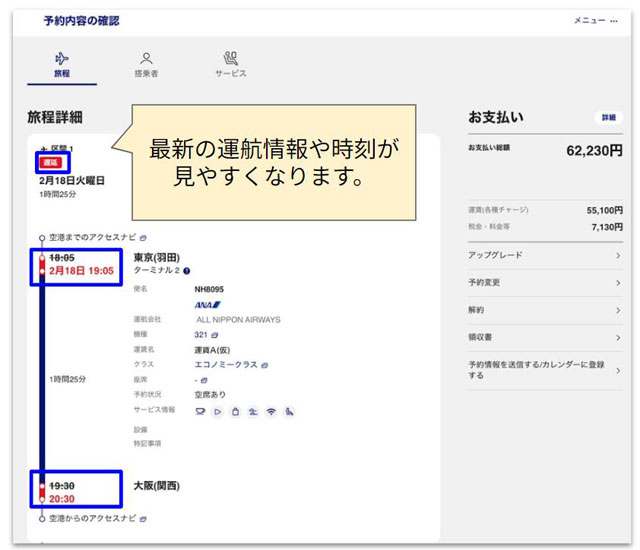Screen dimensions: 640x550
Task: Open the 領収書 receipt row
Action: (545, 337)
